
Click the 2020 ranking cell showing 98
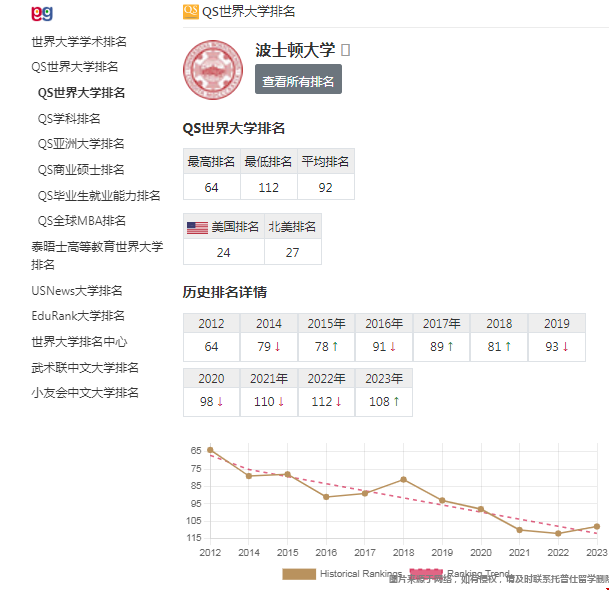tap(211, 402)
